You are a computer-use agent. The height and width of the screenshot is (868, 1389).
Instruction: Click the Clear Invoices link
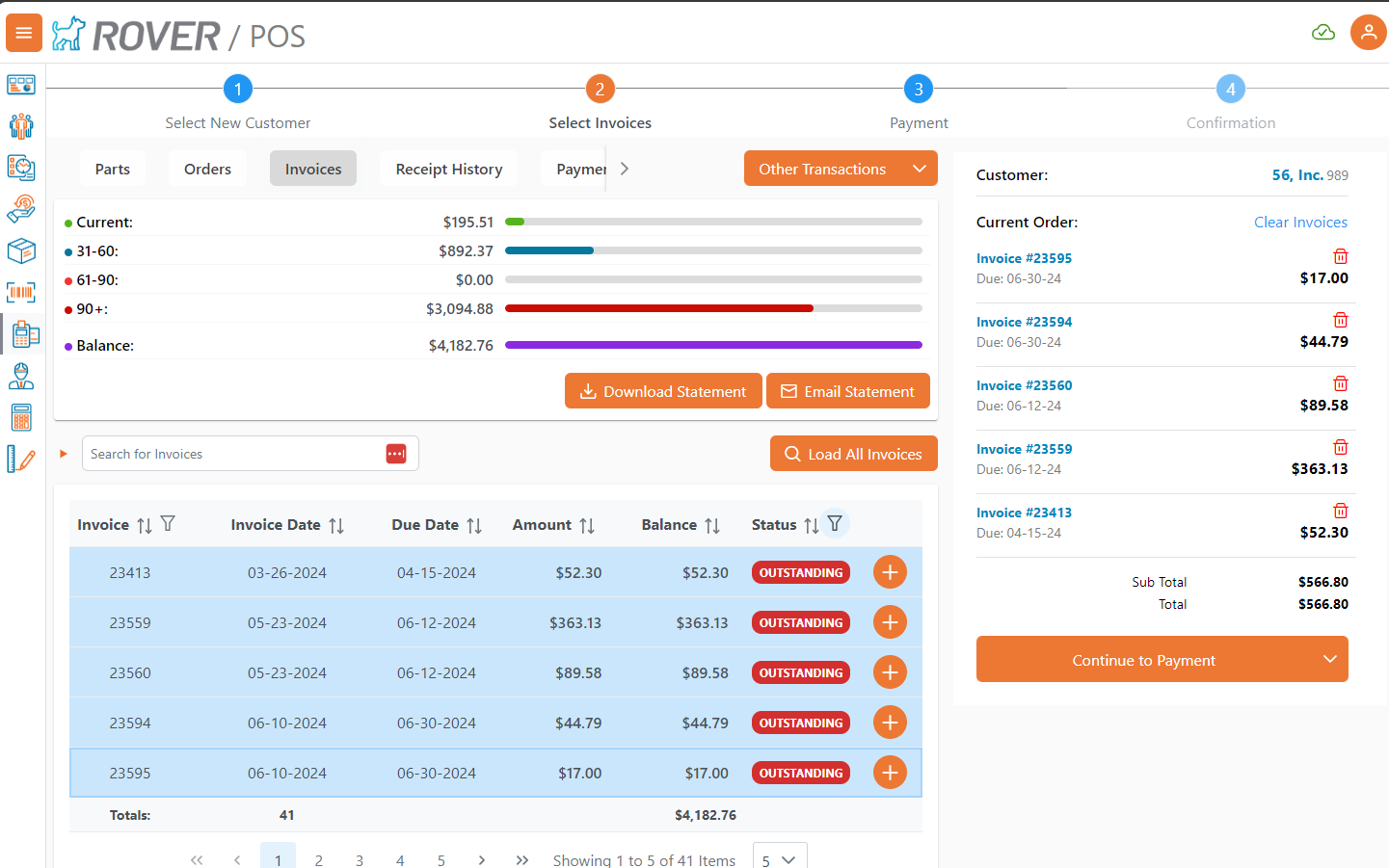click(1300, 222)
